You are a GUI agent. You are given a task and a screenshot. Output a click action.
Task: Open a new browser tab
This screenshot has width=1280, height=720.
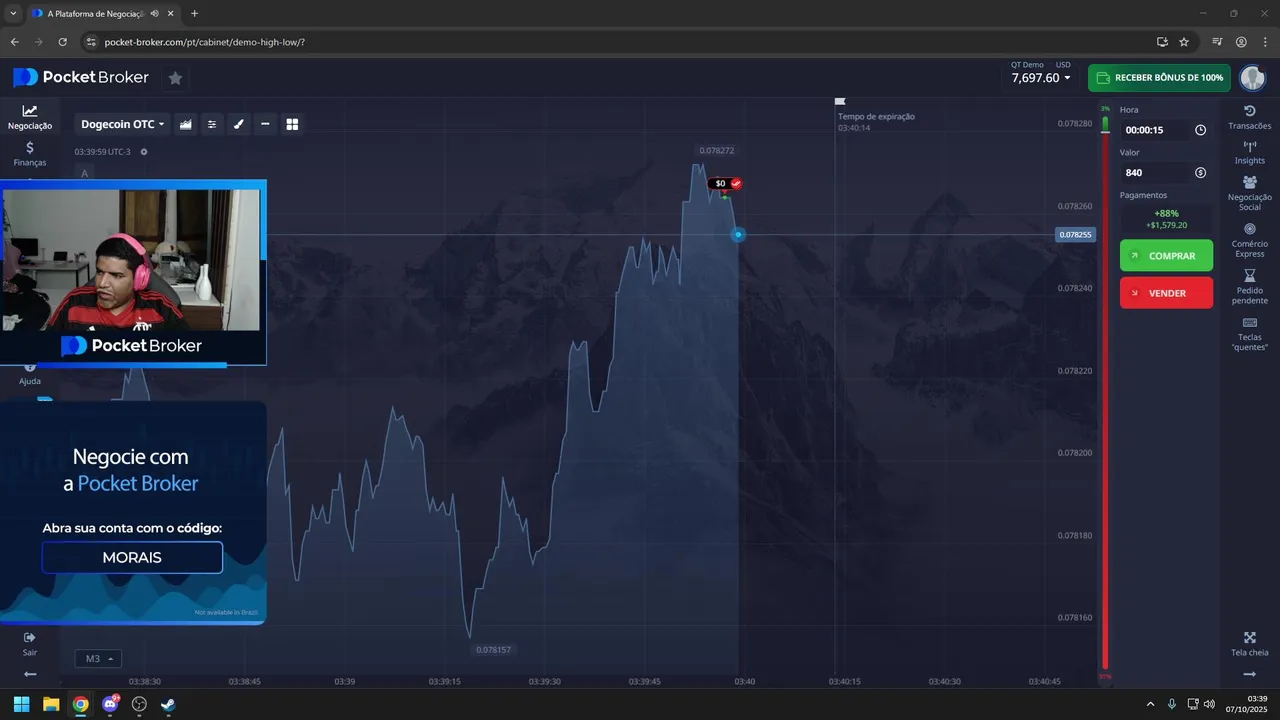click(x=194, y=13)
